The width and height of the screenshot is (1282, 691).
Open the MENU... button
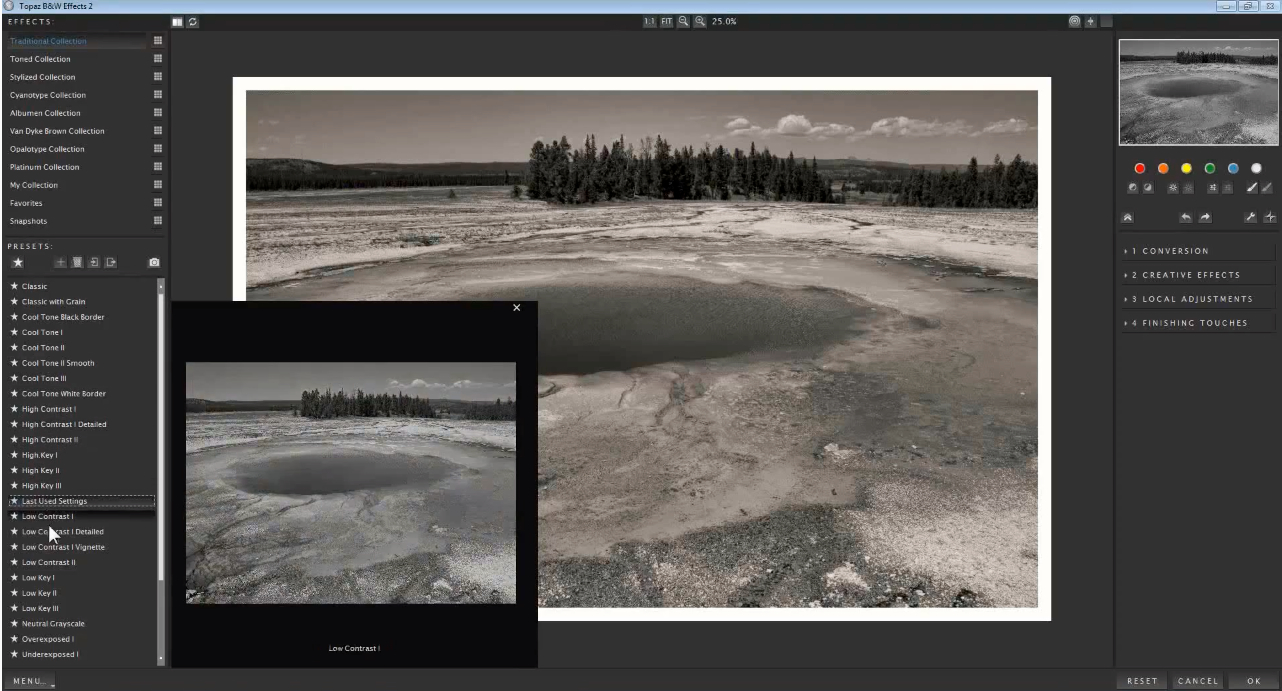click(x=29, y=681)
